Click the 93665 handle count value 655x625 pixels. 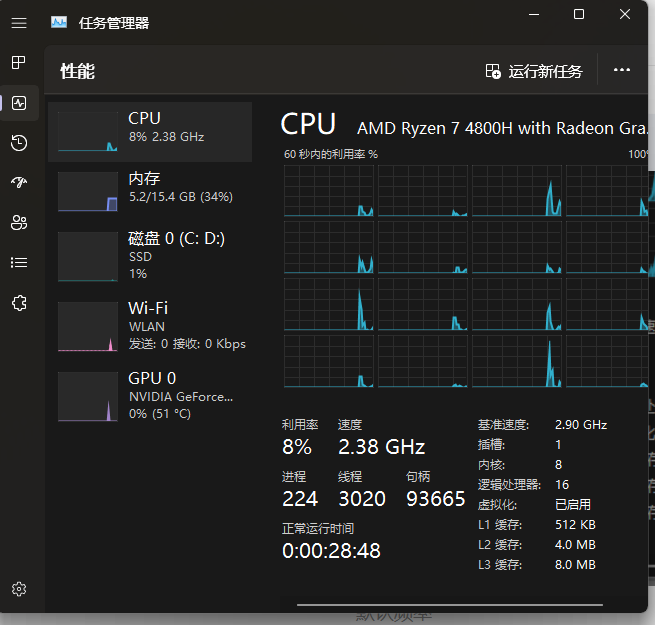435,499
